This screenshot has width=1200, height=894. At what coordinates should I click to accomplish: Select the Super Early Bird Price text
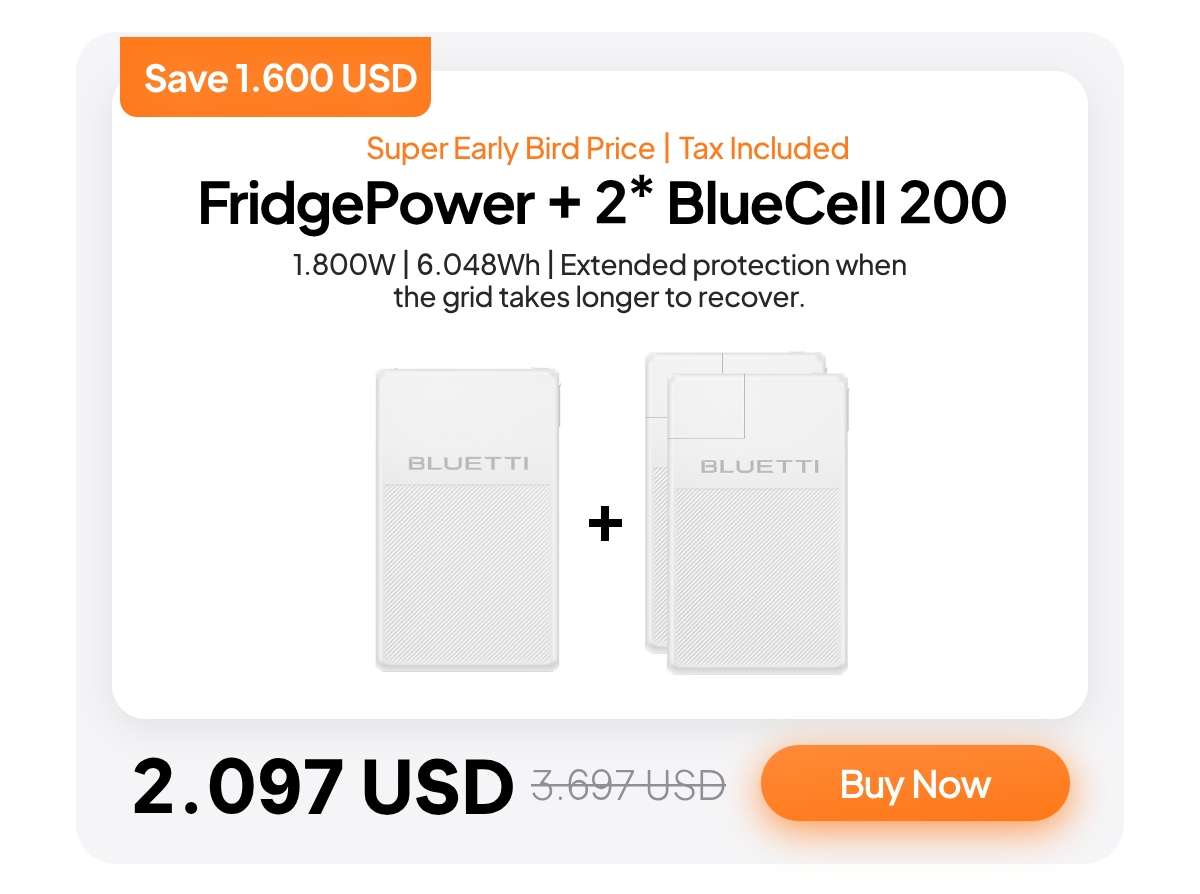tap(511, 149)
